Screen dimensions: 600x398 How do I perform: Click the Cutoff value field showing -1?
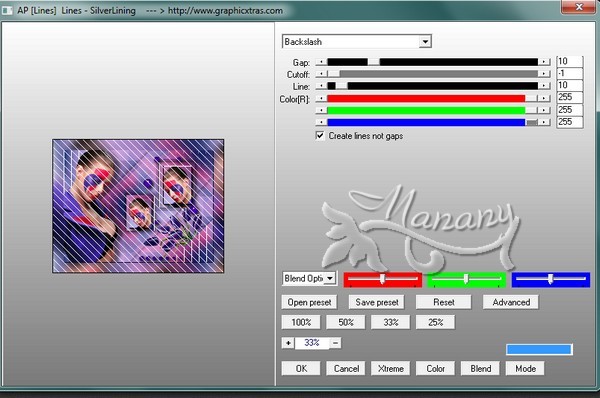(569, 73)
